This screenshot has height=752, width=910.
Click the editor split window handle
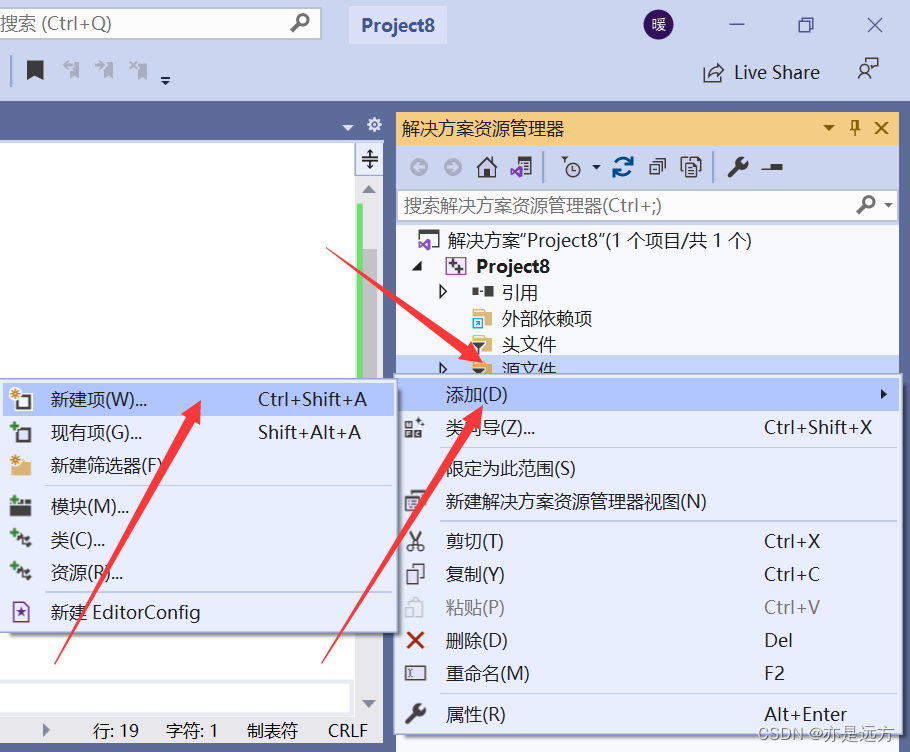pos(370,159)
